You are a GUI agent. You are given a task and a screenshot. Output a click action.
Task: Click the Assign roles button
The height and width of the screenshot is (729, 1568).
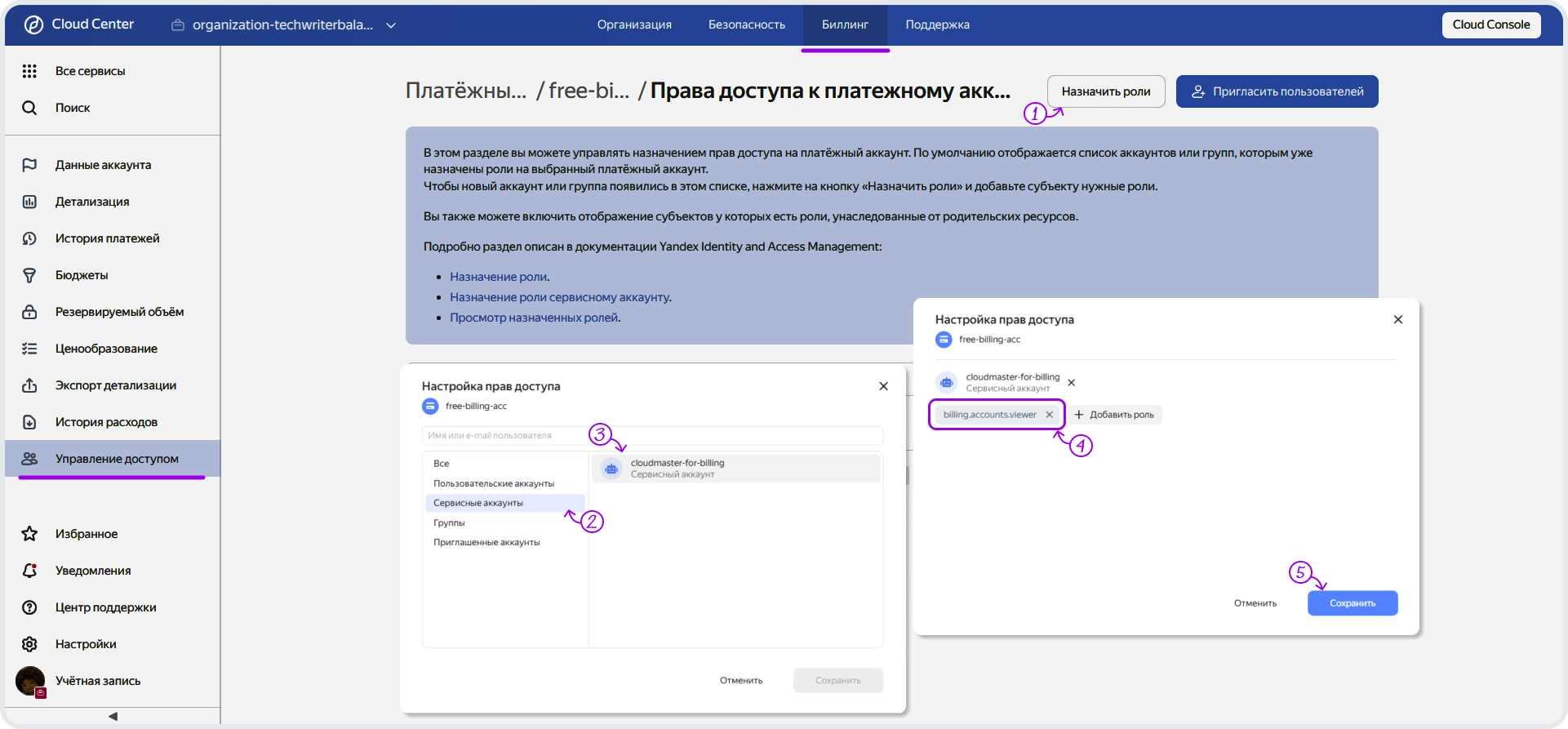click(1105, 91)
